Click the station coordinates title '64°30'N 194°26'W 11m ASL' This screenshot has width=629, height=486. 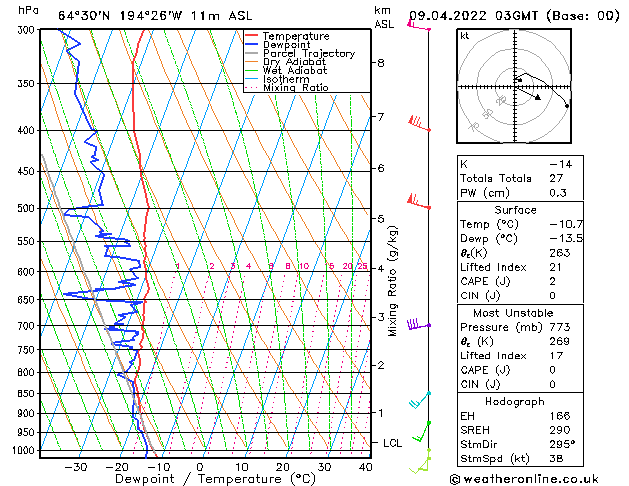(155, 16)
